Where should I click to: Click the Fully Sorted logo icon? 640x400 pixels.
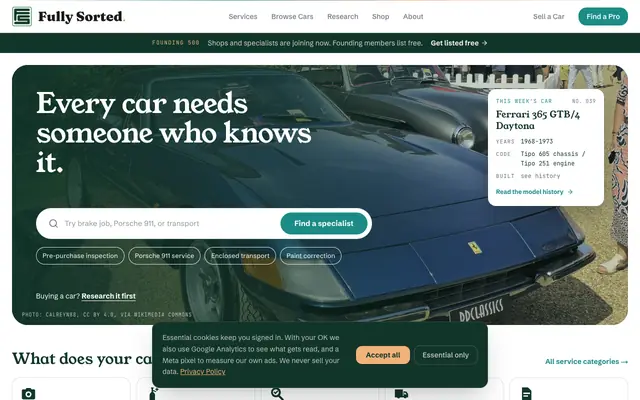tap(22, 16)
